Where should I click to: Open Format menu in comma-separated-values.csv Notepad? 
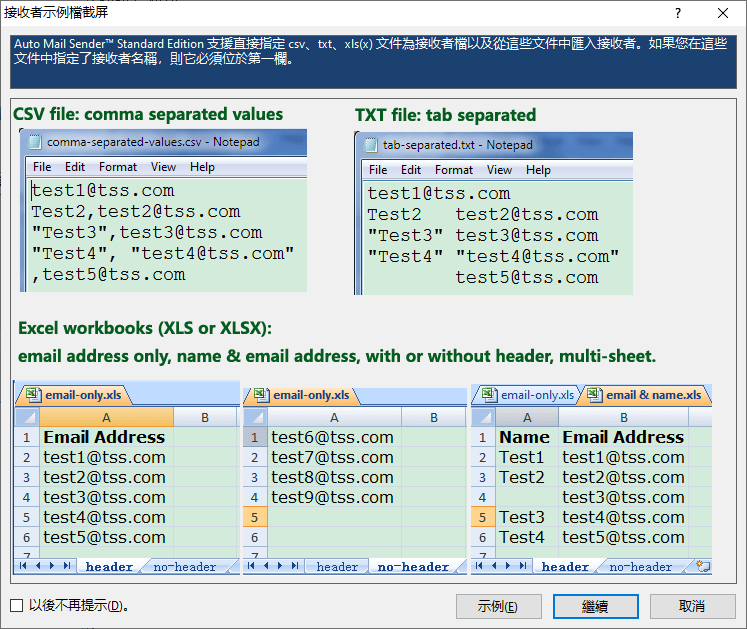[x=118, y=167]
